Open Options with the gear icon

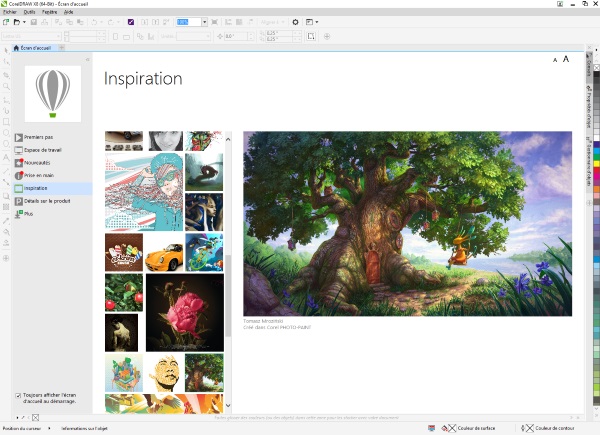[x=295, y=22]
